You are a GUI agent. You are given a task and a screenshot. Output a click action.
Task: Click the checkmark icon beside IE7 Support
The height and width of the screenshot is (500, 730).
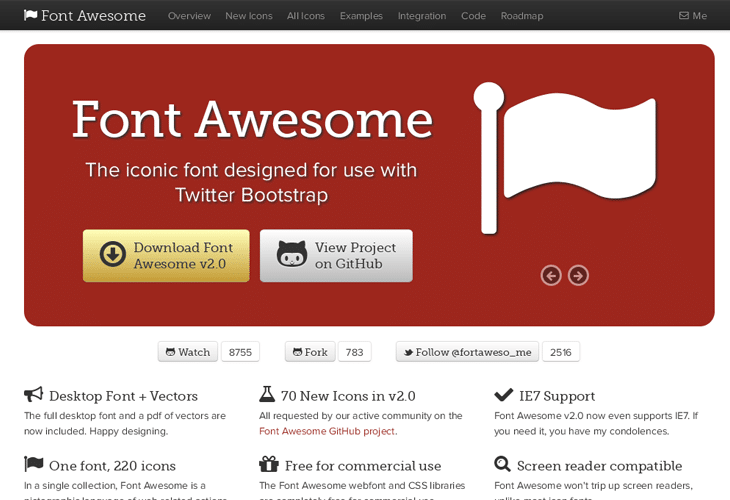(x=503, y=395)
